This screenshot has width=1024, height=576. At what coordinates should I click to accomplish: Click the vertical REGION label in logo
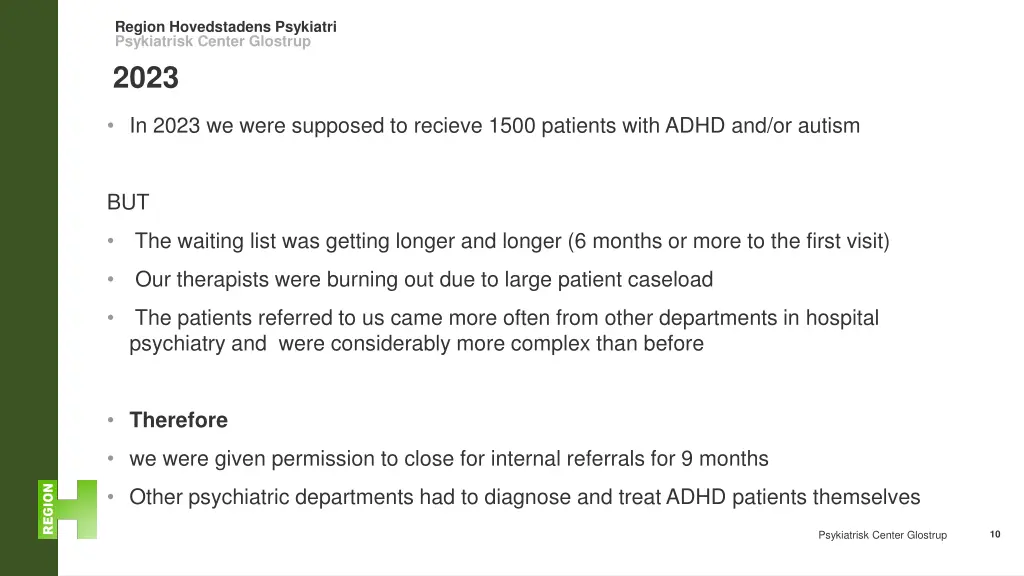pos(48,509)
